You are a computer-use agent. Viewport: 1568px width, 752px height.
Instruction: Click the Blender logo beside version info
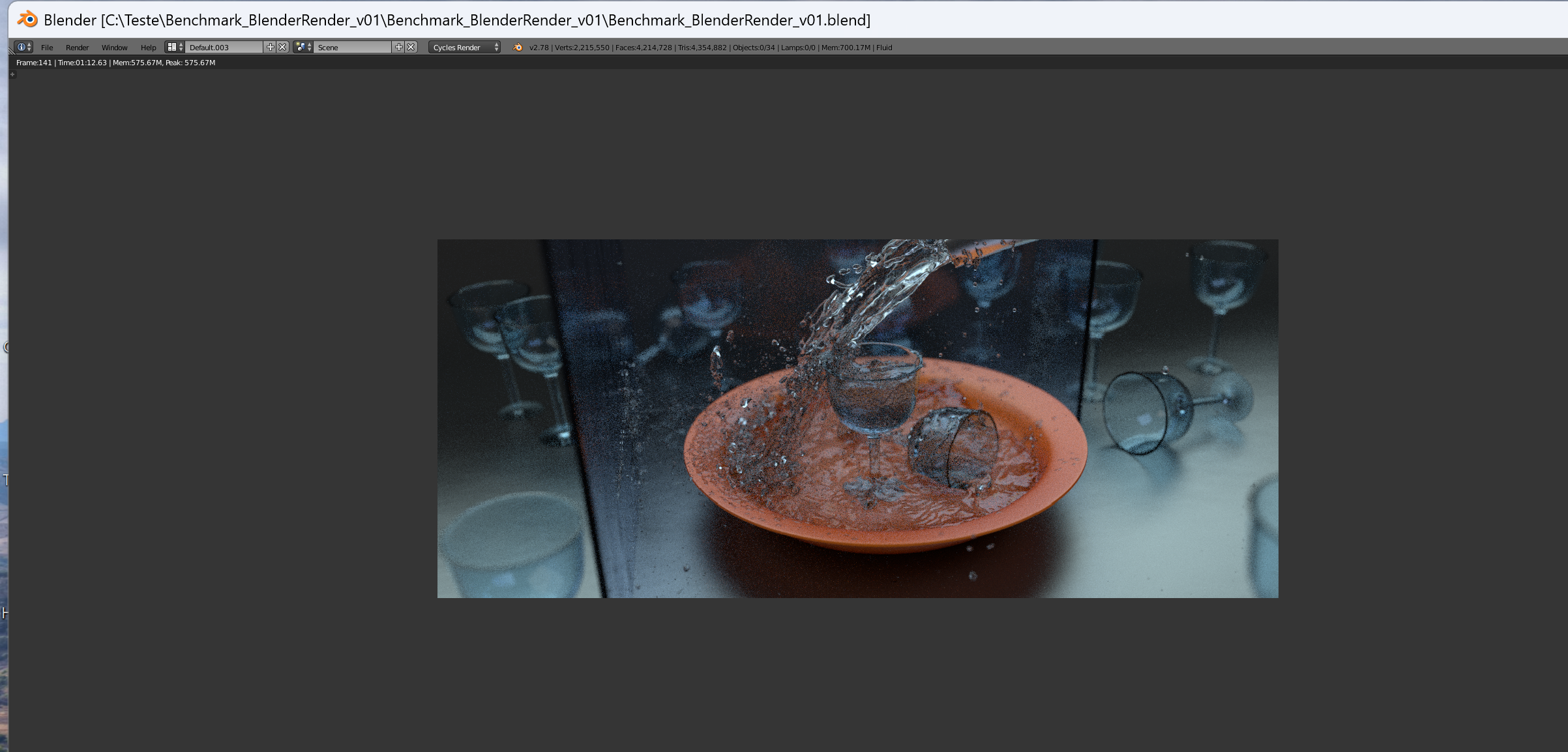518,47
